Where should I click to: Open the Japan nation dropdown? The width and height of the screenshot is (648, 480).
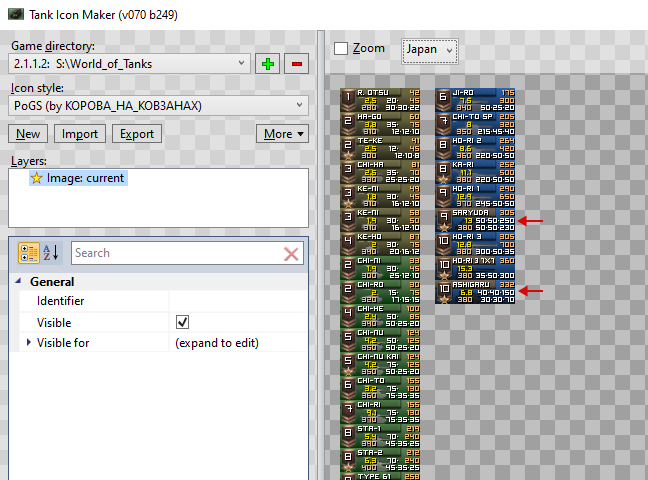pyautogui.click(x=429, y=51)
